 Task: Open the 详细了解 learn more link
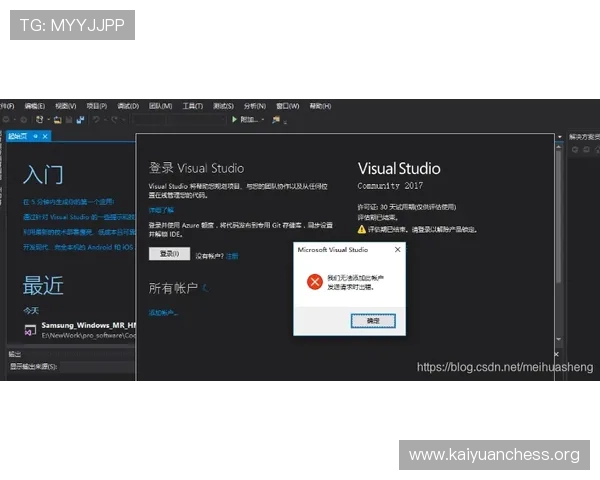[161, 210]
